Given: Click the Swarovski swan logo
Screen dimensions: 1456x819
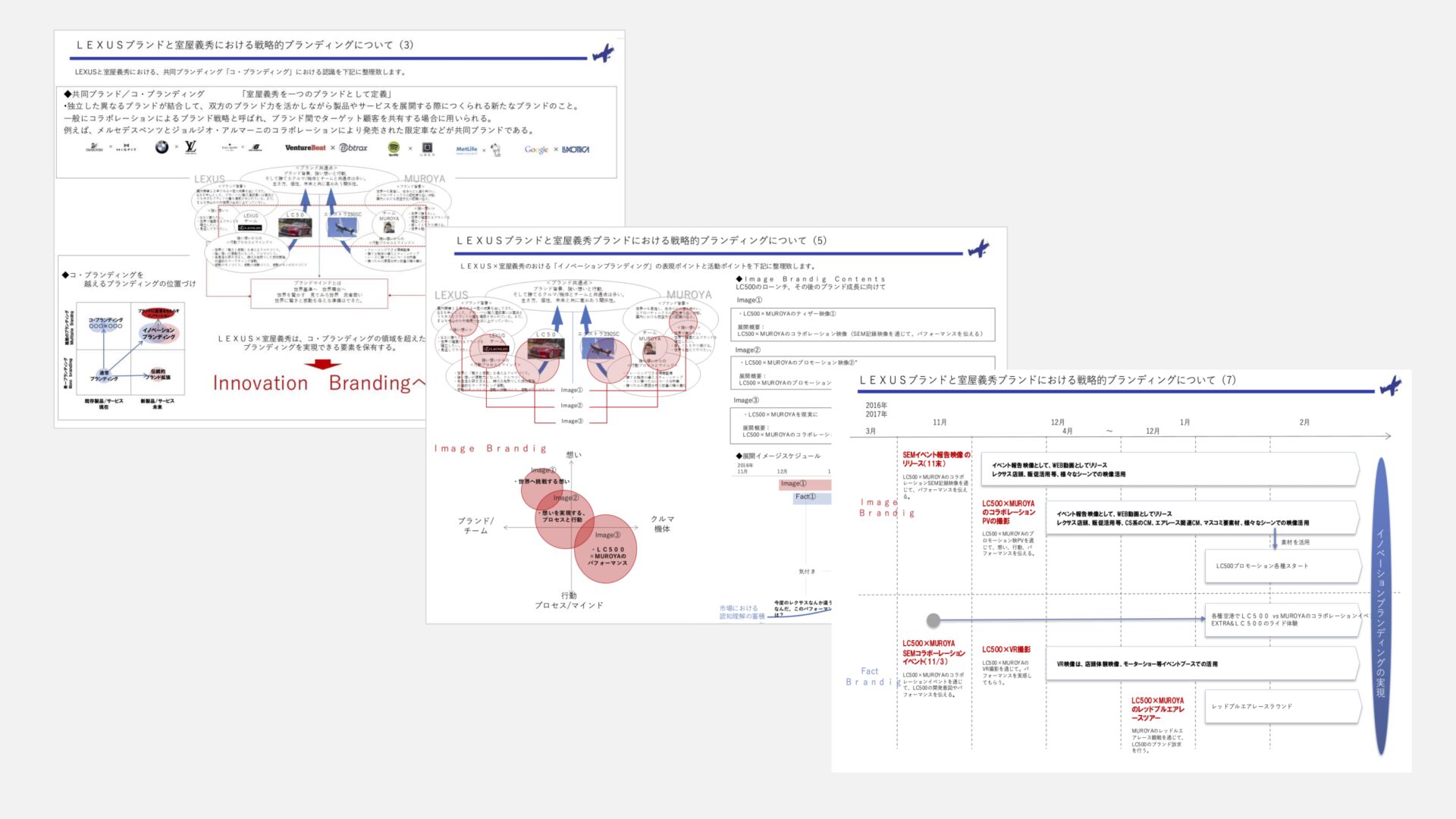Looking at the screenshot, I should point(95,148).
